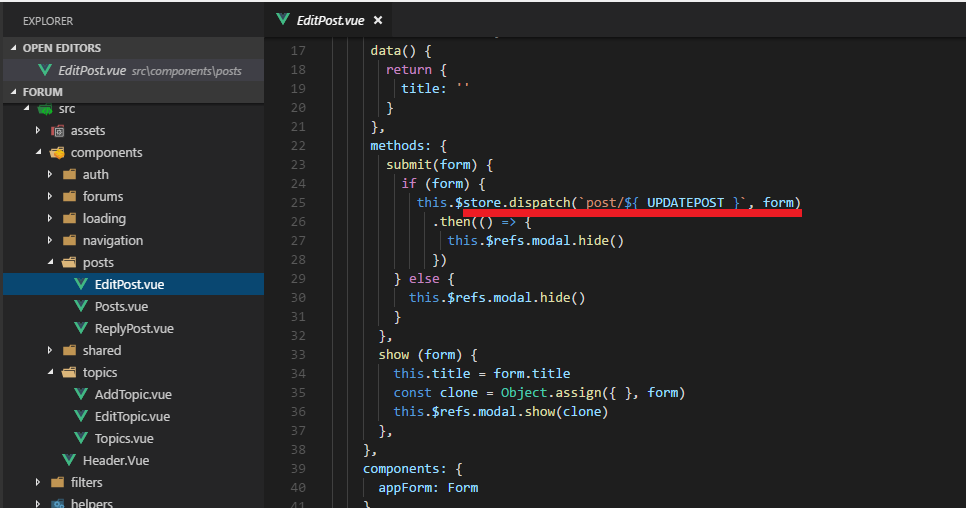Collapse the topics folder arrow
The width and height of the screenshot is (966, 508).
[x=50, y=372]
